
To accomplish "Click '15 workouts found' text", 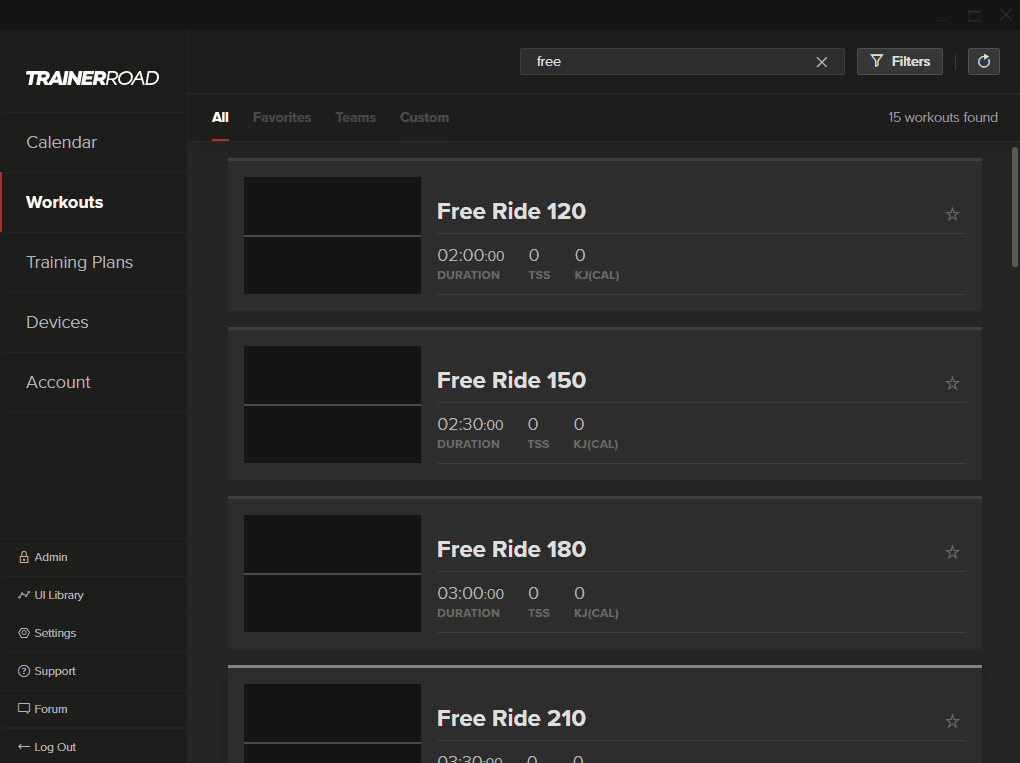I will click(943, 117).
